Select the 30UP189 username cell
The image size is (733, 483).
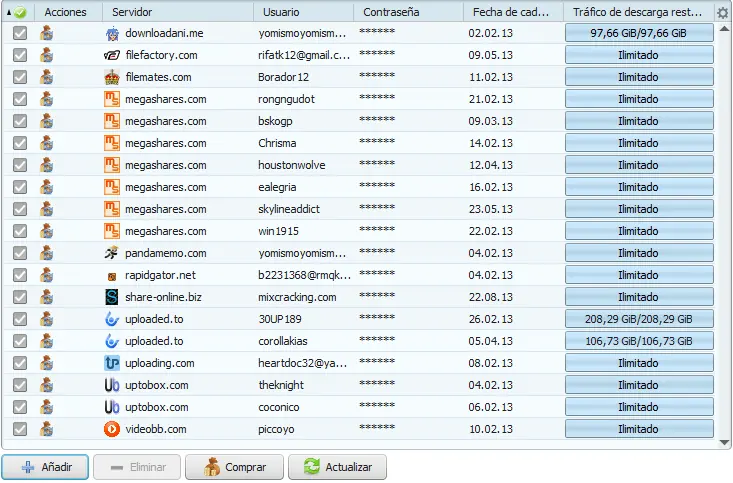tap(280, 319)
